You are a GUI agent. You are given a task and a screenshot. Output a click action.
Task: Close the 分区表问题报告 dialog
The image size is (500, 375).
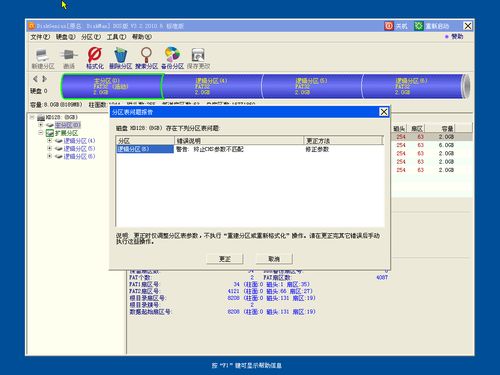[x=384, y=112]
